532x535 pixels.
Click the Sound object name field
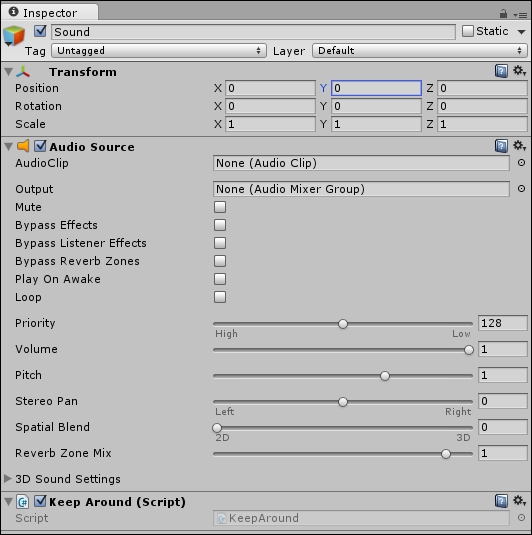click(253, 32)
